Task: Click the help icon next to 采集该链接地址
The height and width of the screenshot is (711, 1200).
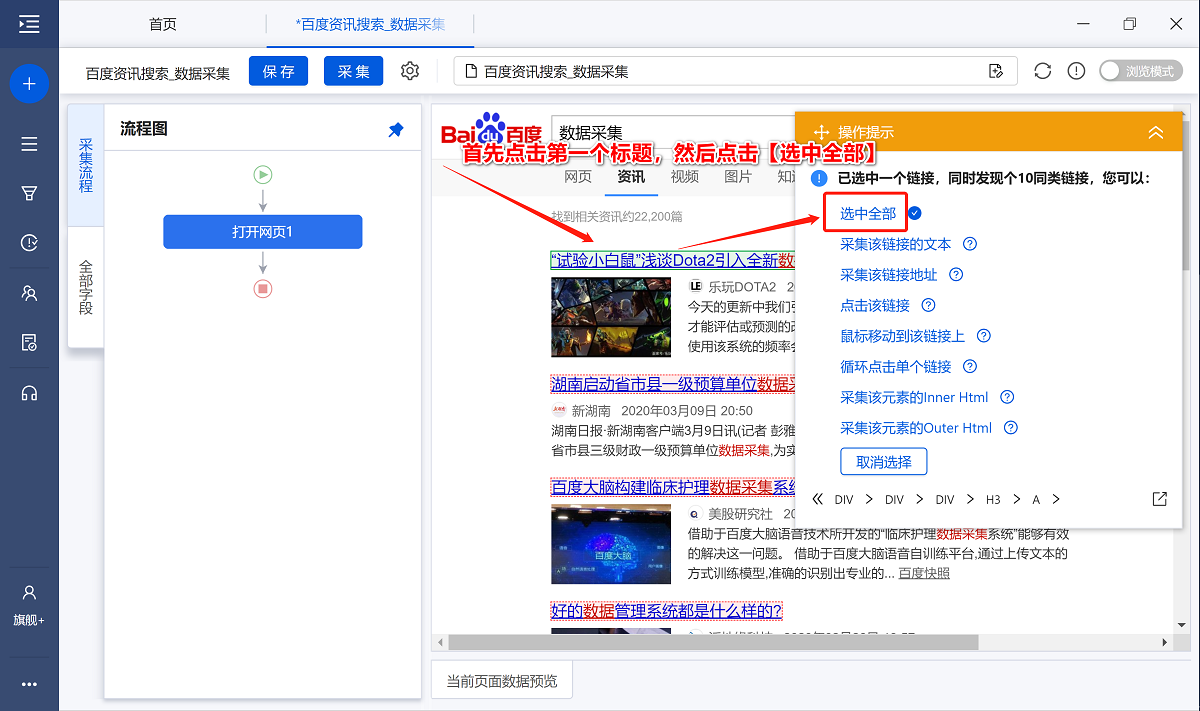Action: click(x=956, y=275)
